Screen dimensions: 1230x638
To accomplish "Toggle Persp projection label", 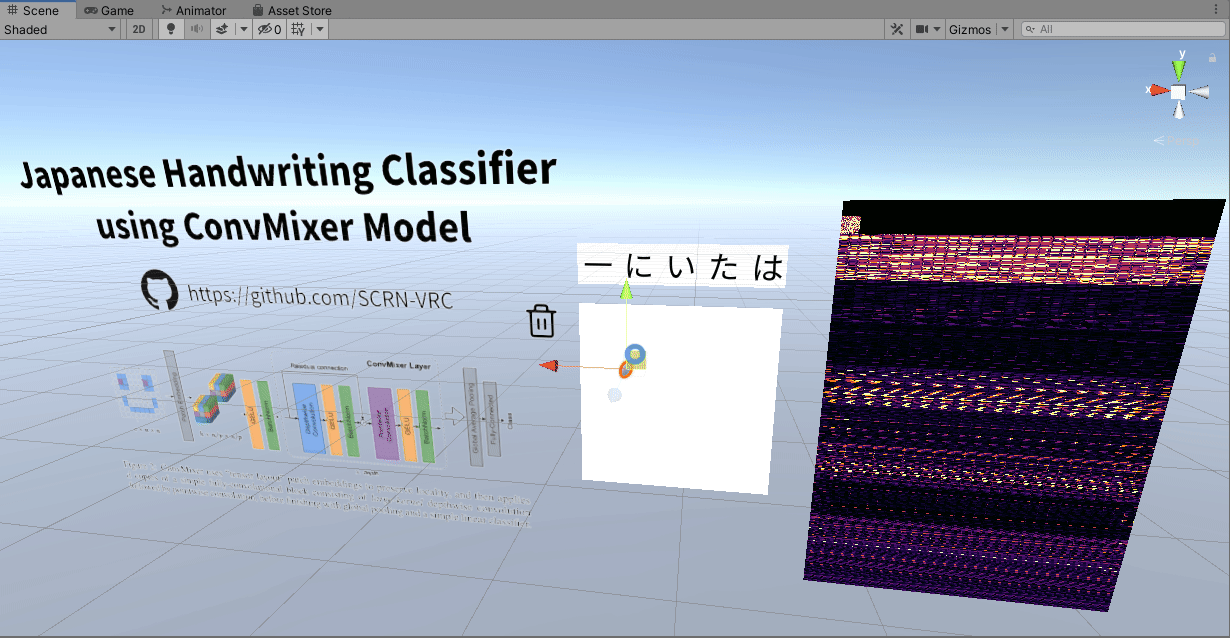I will [1178, 141].
